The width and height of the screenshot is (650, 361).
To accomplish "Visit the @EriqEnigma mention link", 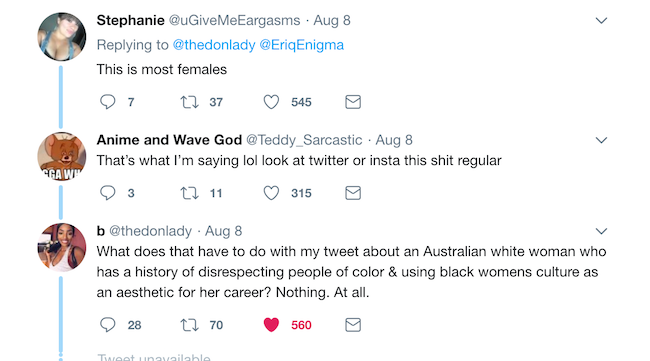I will [301, 45].
